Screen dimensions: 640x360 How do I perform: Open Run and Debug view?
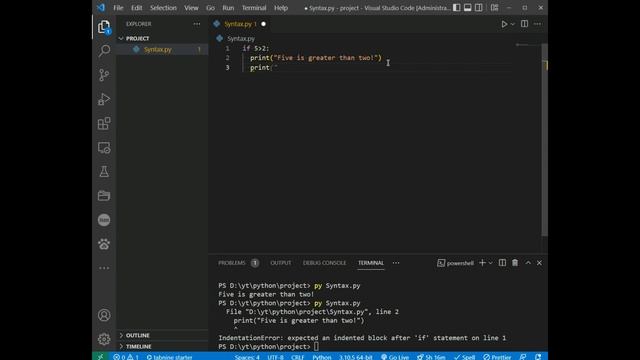point(104,99)
